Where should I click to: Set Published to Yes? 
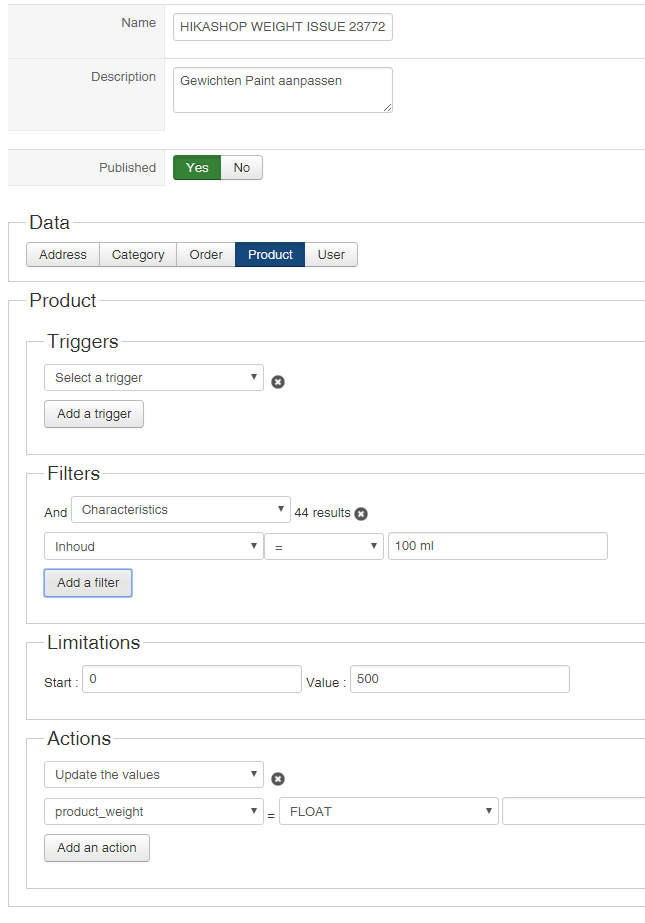coord(197,168)
